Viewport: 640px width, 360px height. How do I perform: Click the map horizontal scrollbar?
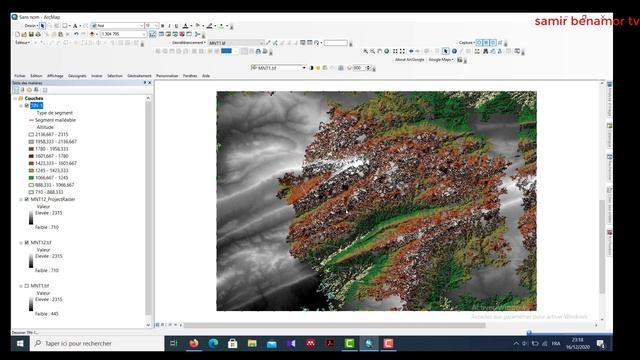[335, 325]
